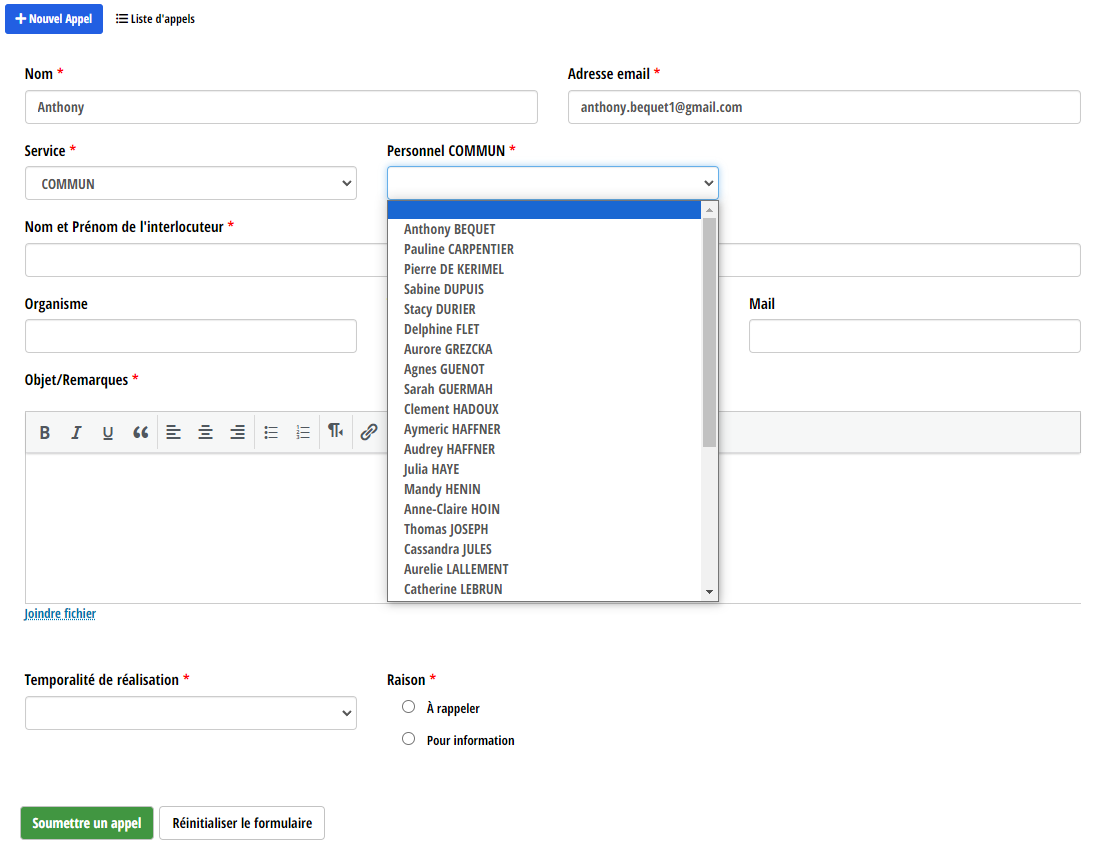Center-align text in the editor
The image size is (1106, 849).
tap(205, 433)
